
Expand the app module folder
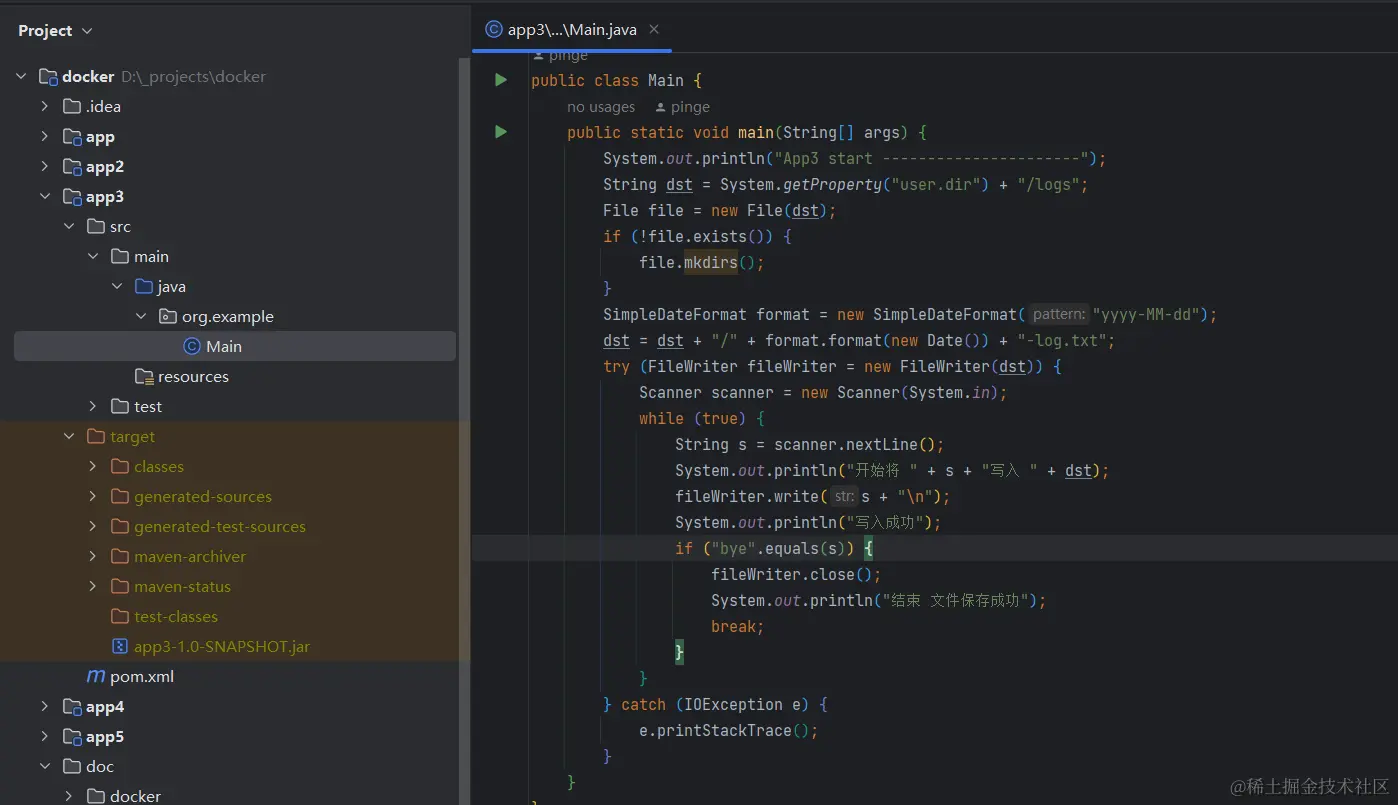(45, 136)
